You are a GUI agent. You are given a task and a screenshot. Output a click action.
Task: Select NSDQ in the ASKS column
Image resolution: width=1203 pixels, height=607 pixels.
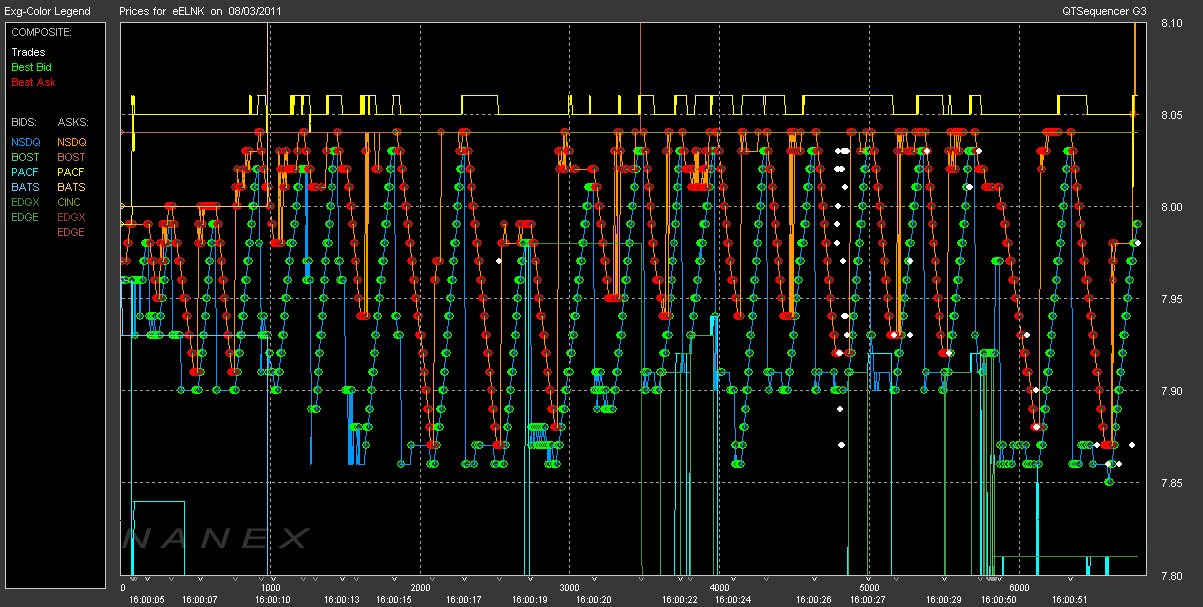pos(72,142)
